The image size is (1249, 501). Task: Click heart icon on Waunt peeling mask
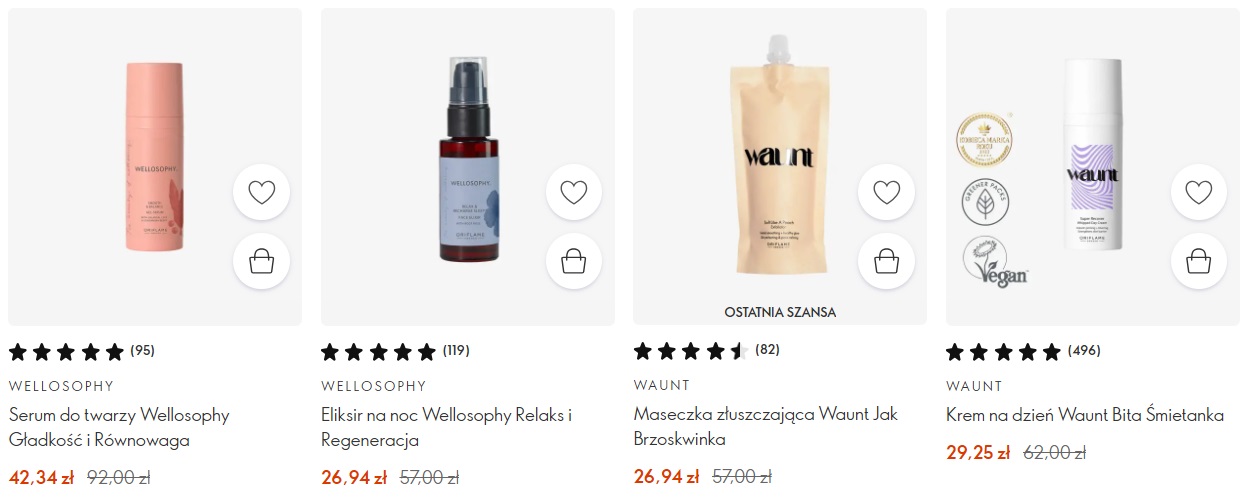[887, 192]
